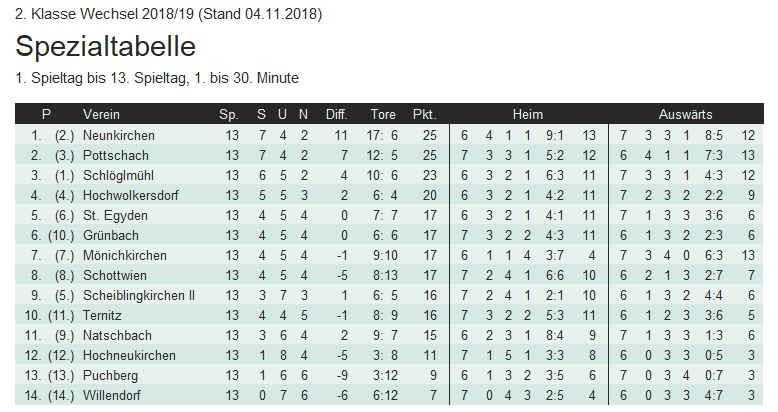The height and width of the screenshot is (412, 778).
Task: Open the Pottschach team entry
Action: tap(116, 155)
